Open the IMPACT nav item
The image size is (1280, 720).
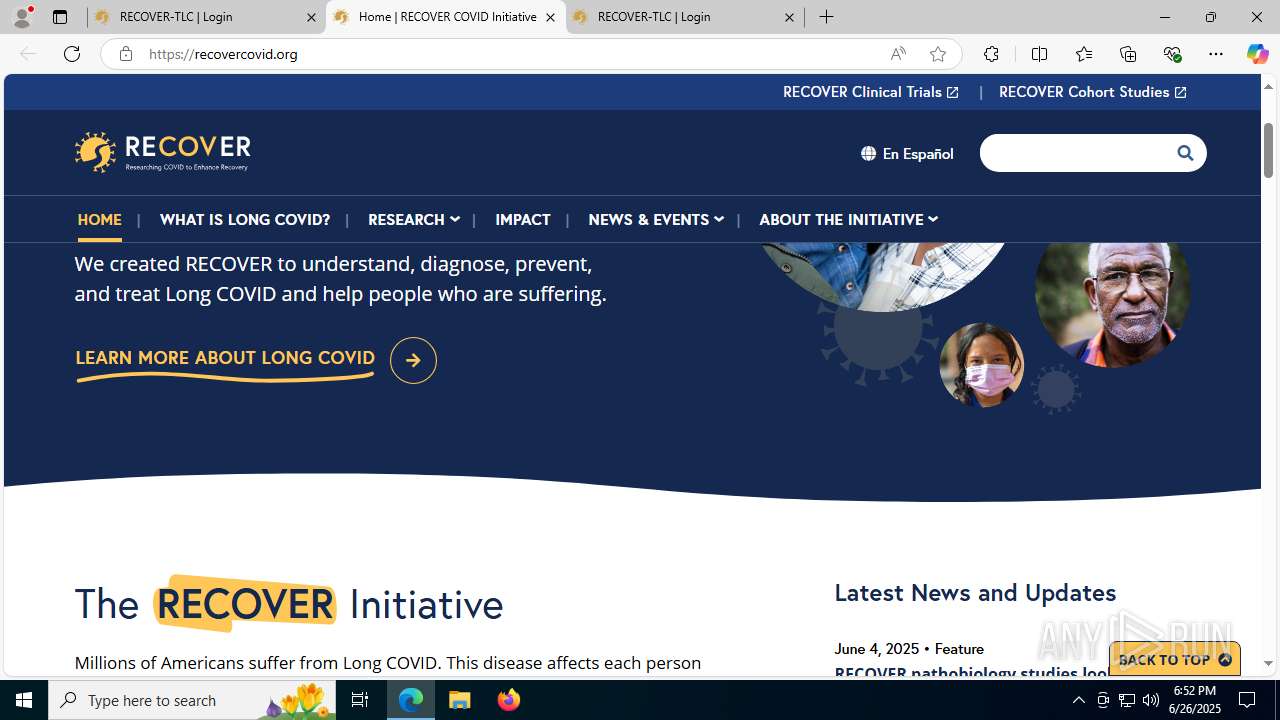pyautogui.click(x=523, y=220)
